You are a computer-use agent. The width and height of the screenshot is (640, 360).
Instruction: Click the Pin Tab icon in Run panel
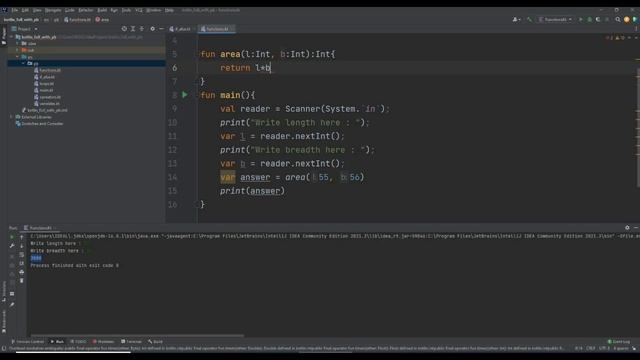[x=12, y=304]
